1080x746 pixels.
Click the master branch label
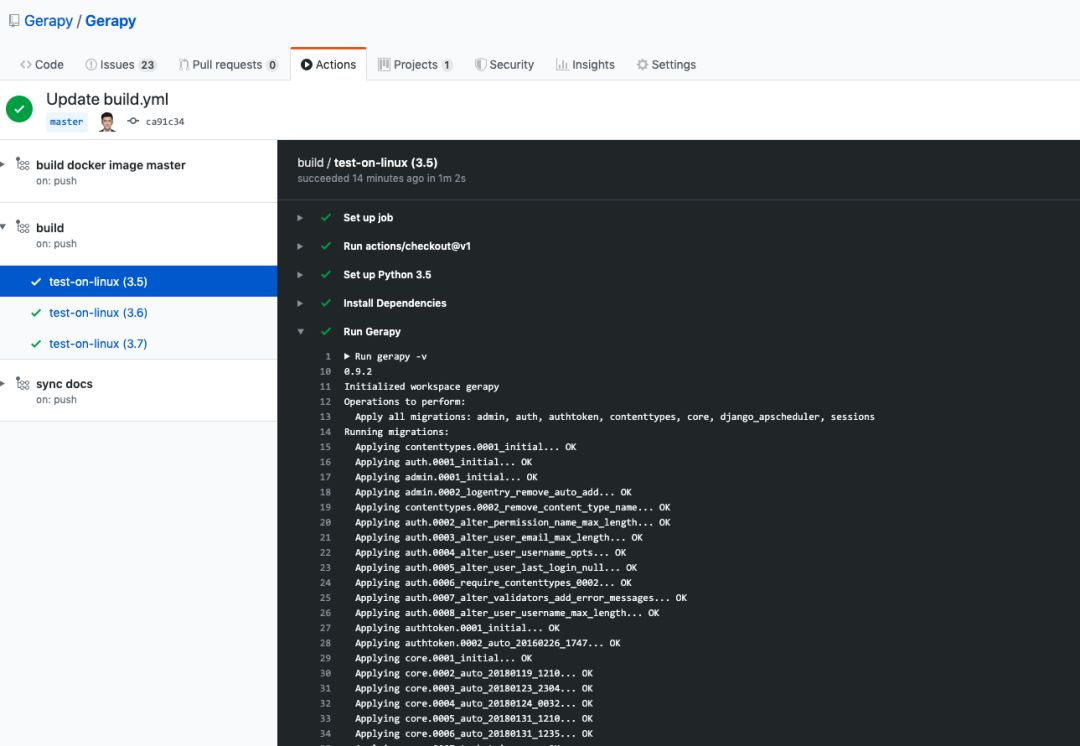[x=66, y=121]
